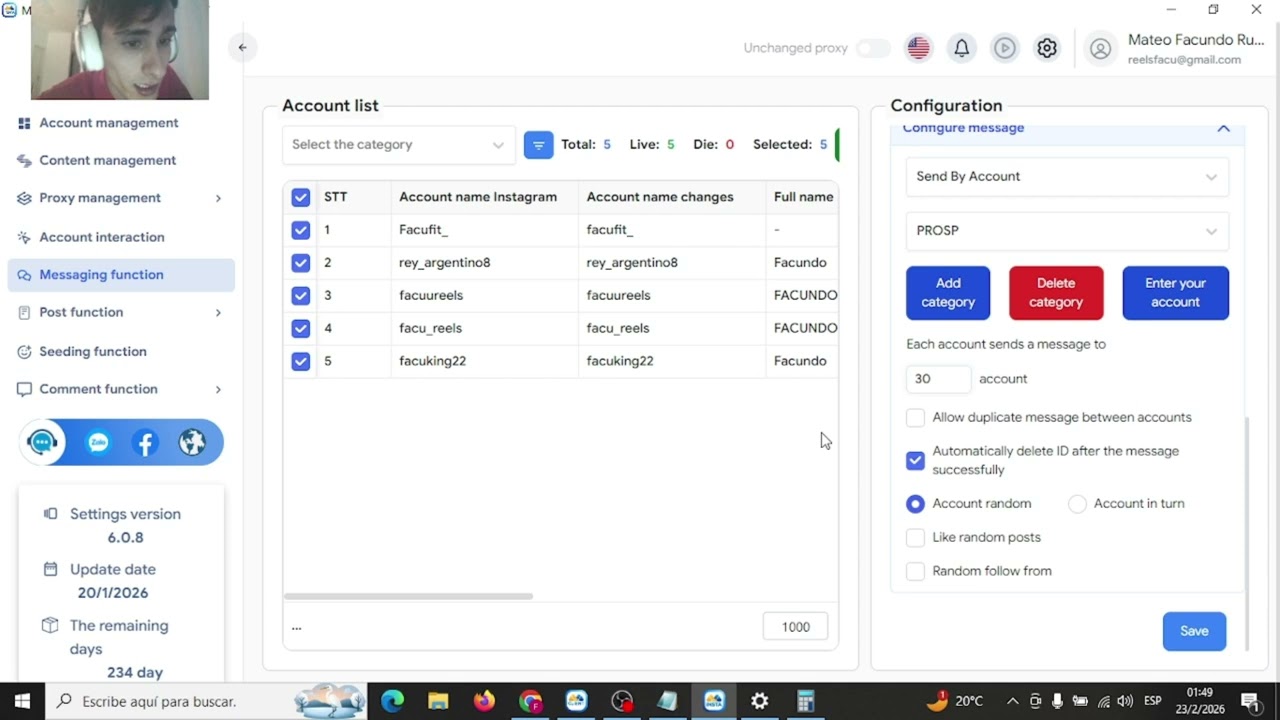The image size is (1280, 720).
Task: Toggle the Unchanged proxy switch
Action: 873,48
